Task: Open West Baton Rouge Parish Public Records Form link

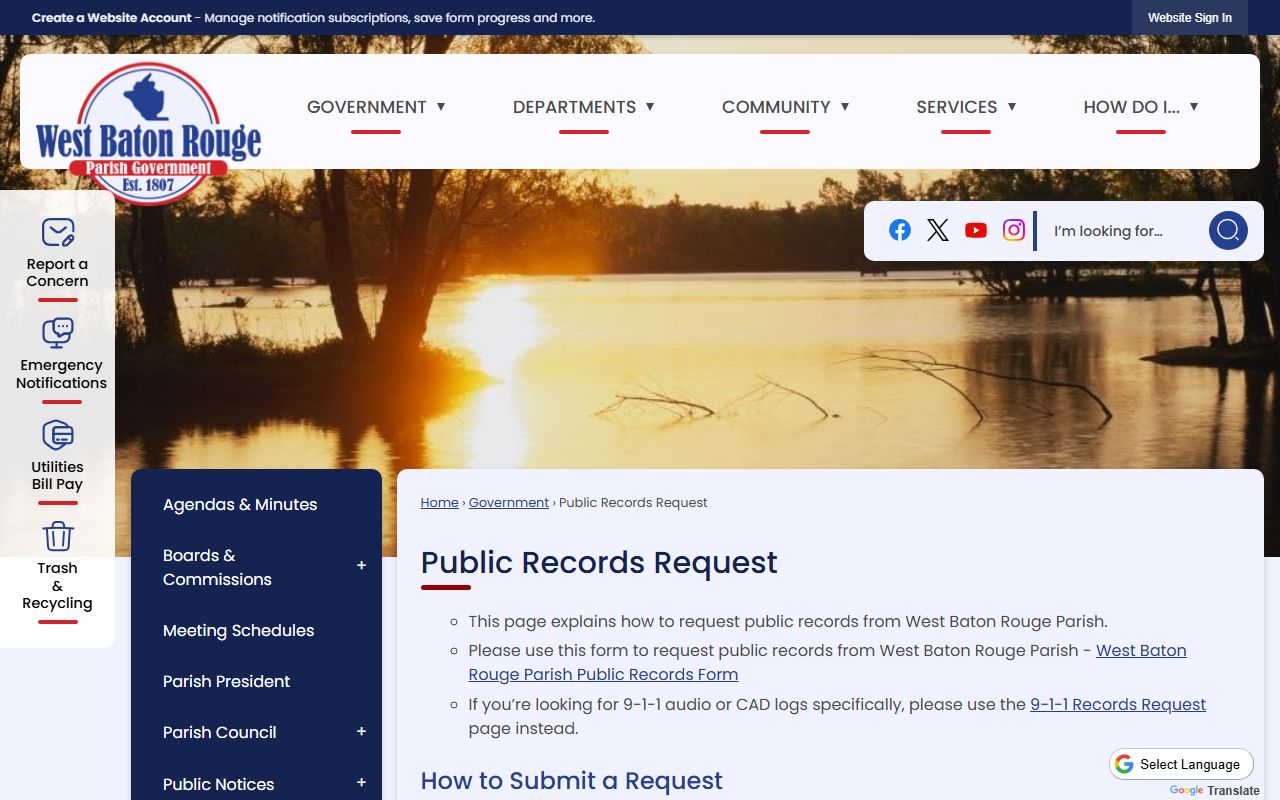Action: (827, 662)
